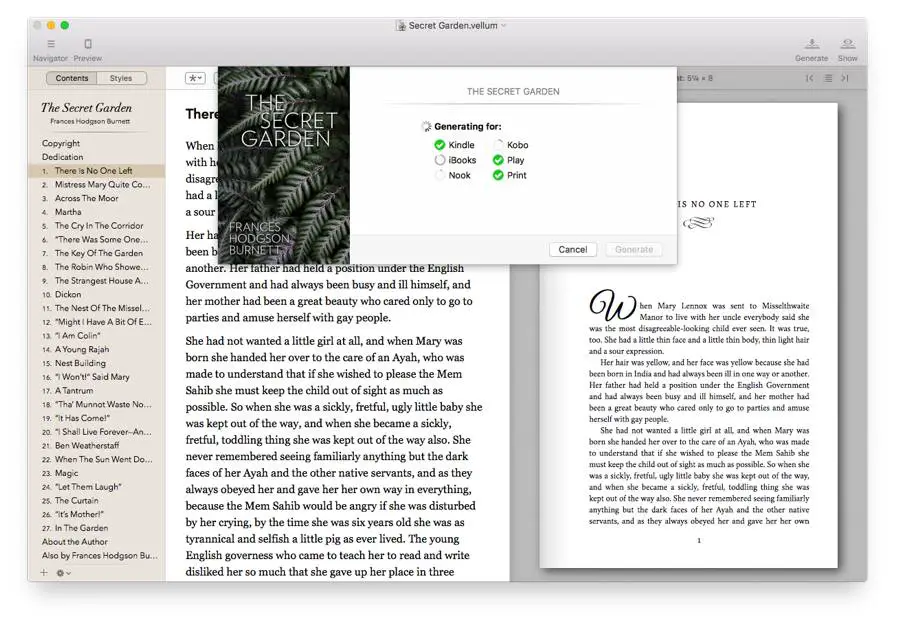Click the dimmed Generate button in dialog
Screen dimensions: 900x630
point(634,250)
